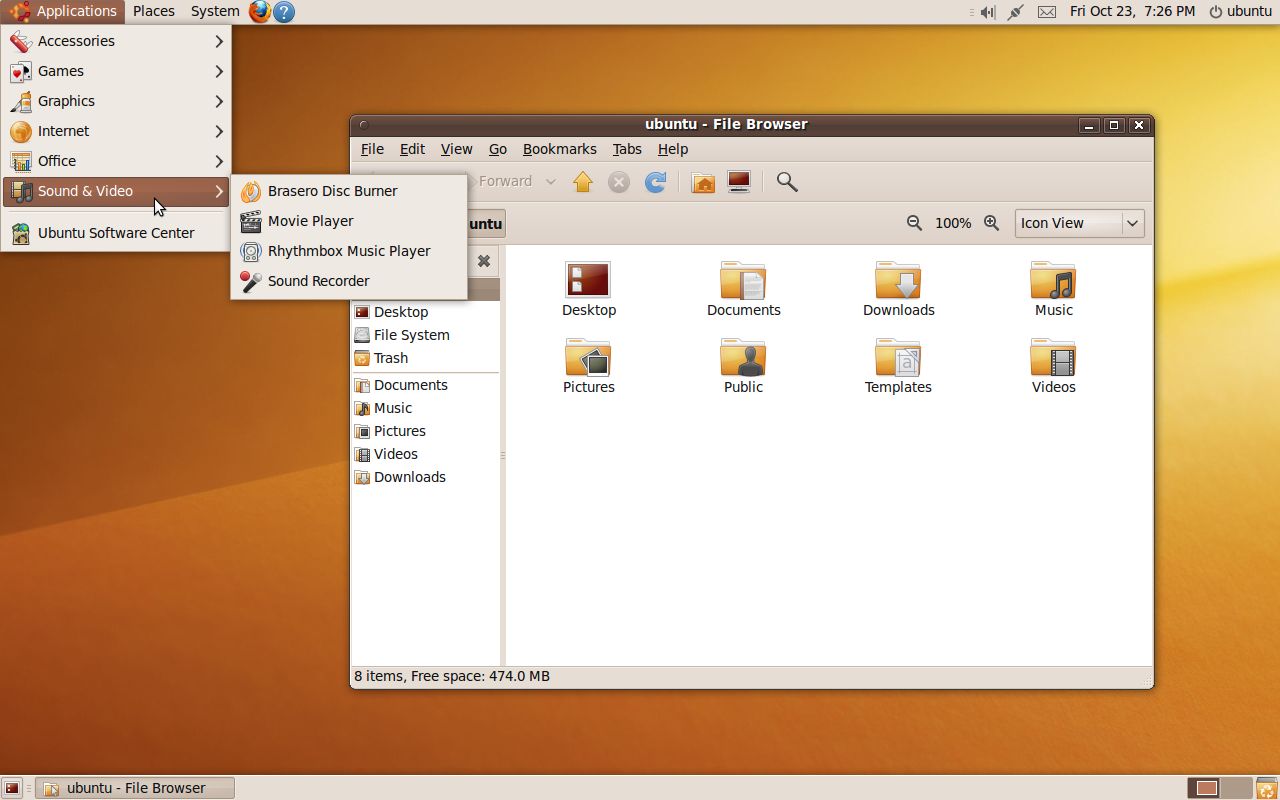
Task: Open the Forward history chevron
Action: coord(550,182)
